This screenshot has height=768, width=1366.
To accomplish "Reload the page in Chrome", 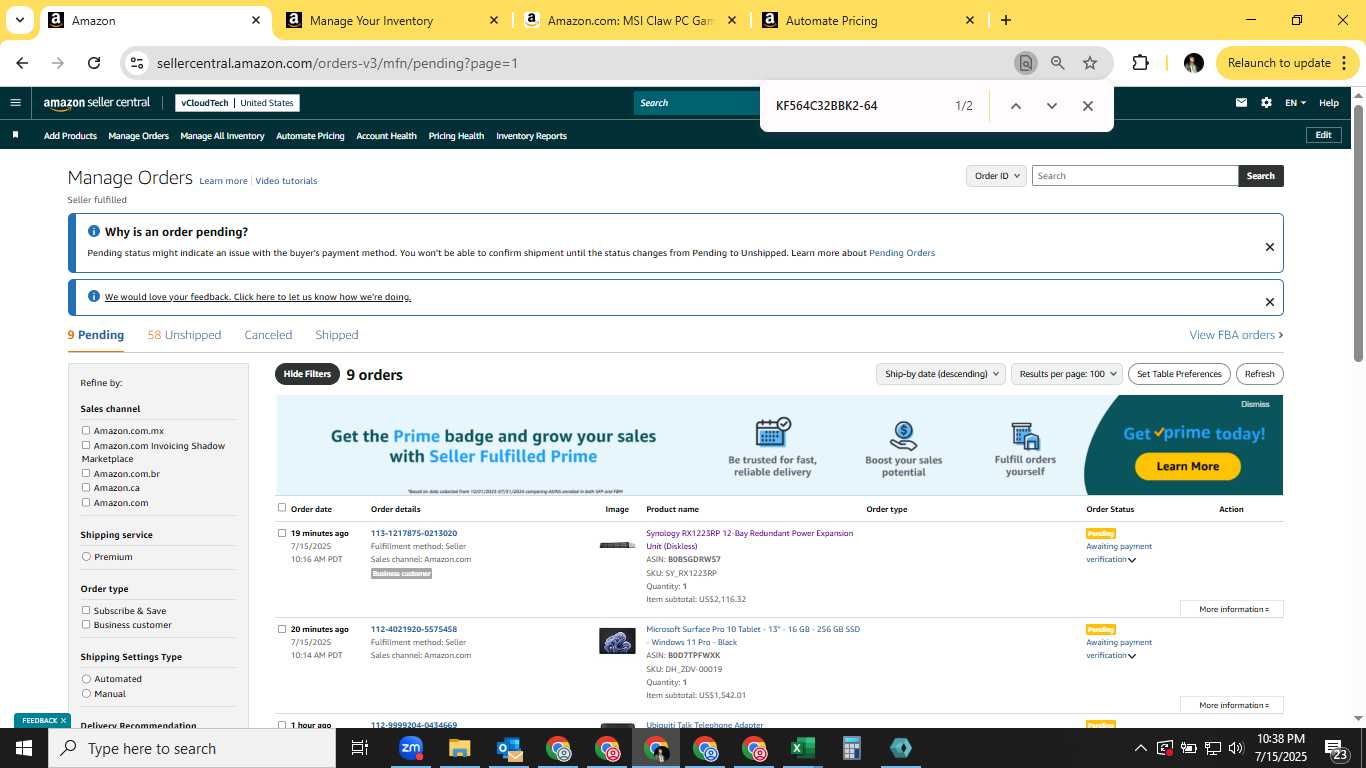I will [x=94, y=63].
